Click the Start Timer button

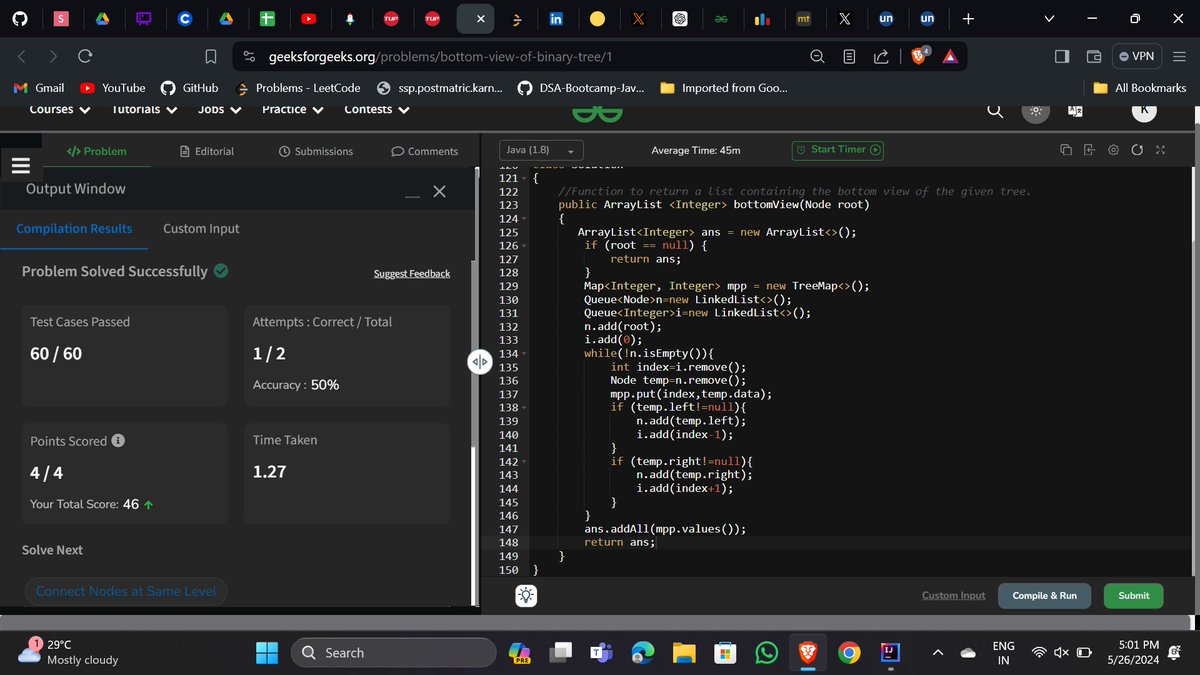(839, 150)
